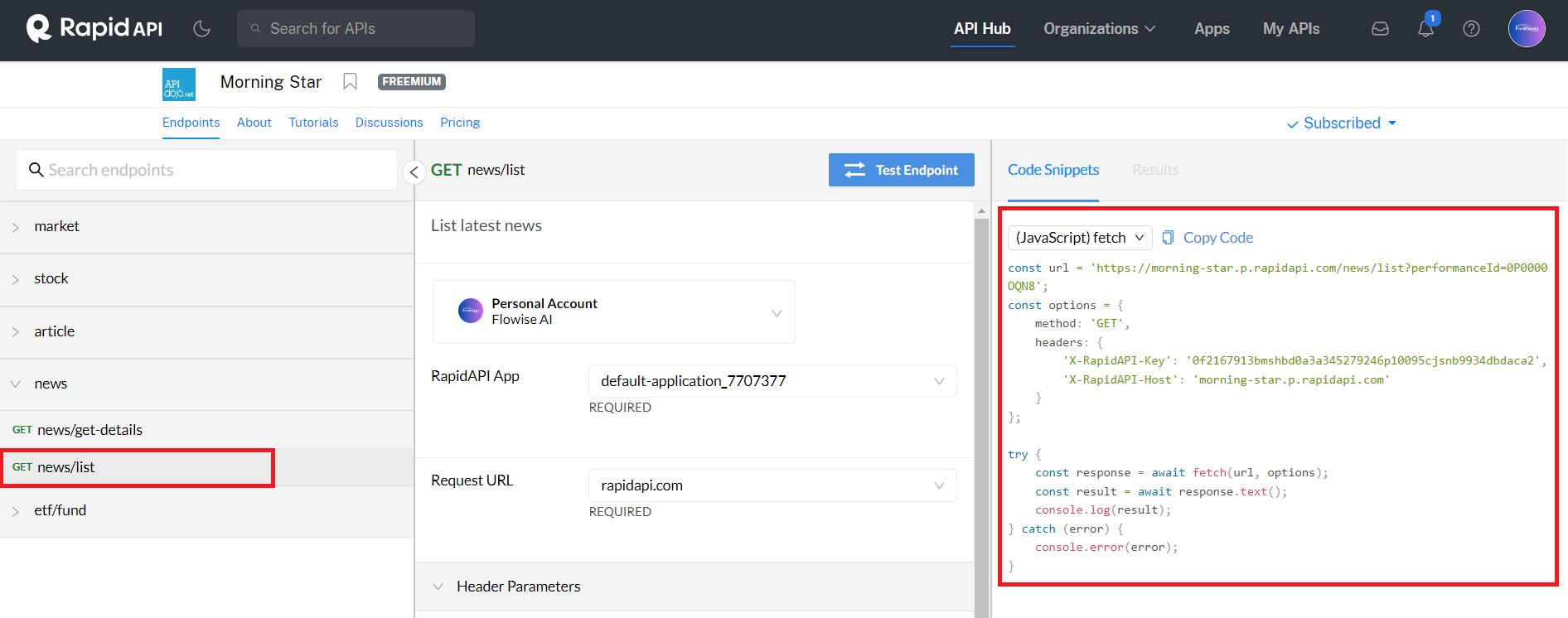
Task: Toggle dark mode moon icon
Action: [x=201, y=29]
